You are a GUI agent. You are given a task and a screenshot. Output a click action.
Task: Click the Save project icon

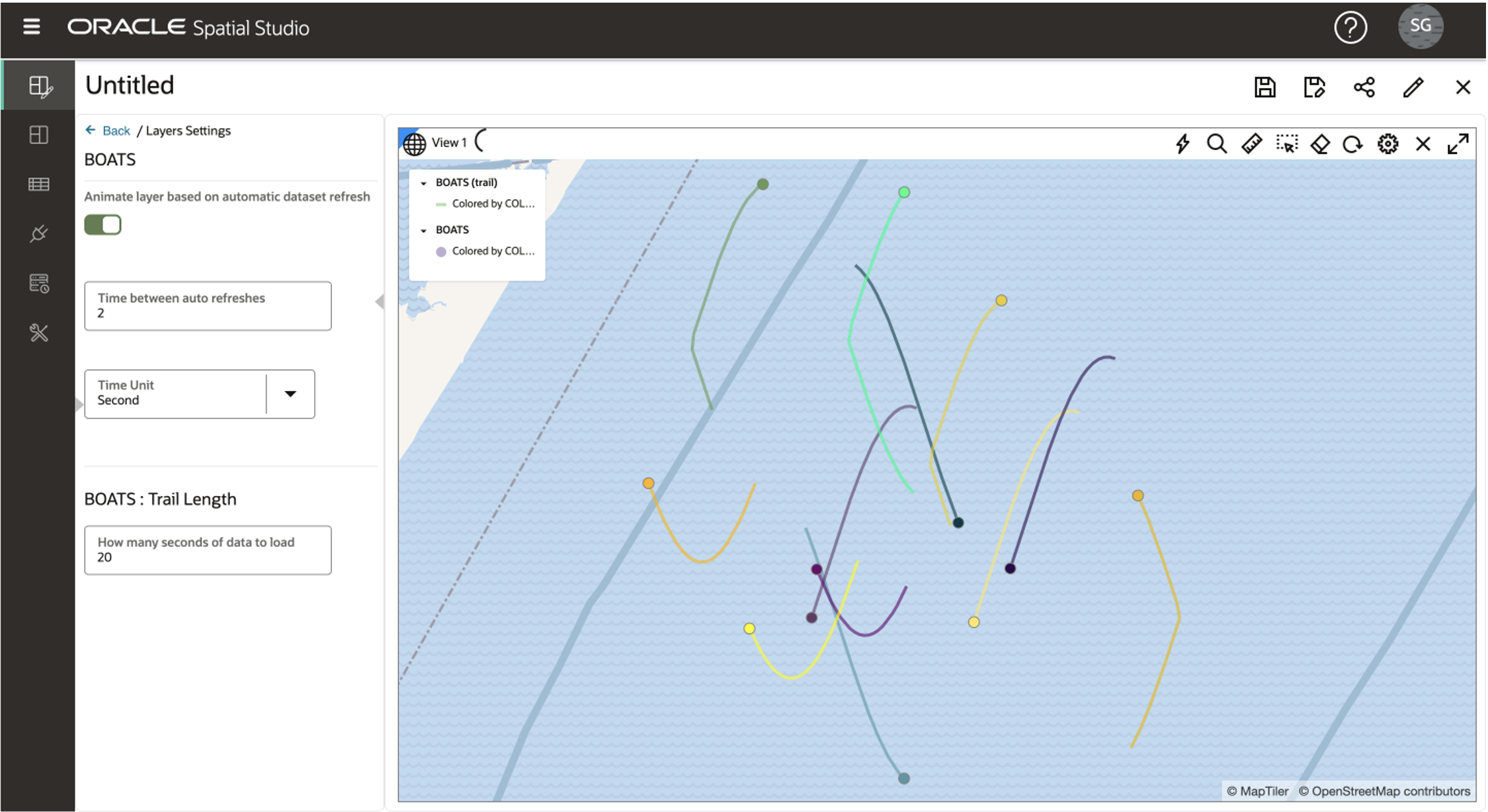[1264, 87]
